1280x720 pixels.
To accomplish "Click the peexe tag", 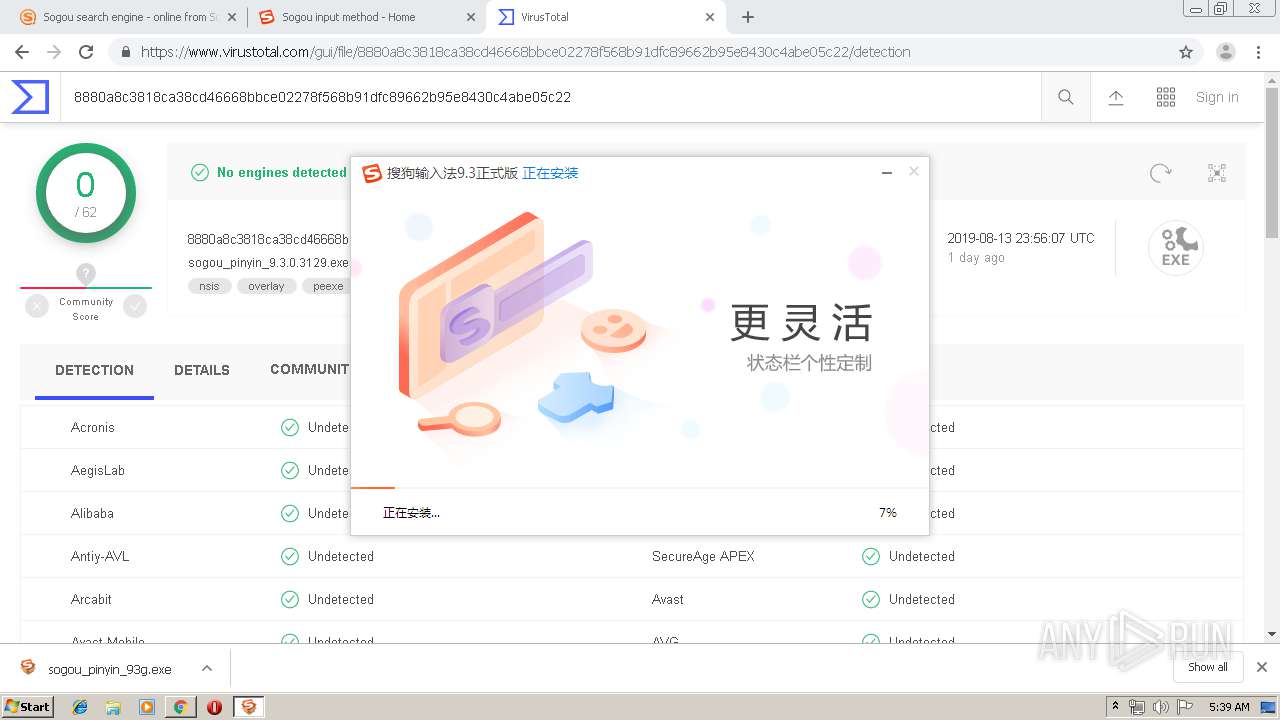I will (x=326, y=286).
